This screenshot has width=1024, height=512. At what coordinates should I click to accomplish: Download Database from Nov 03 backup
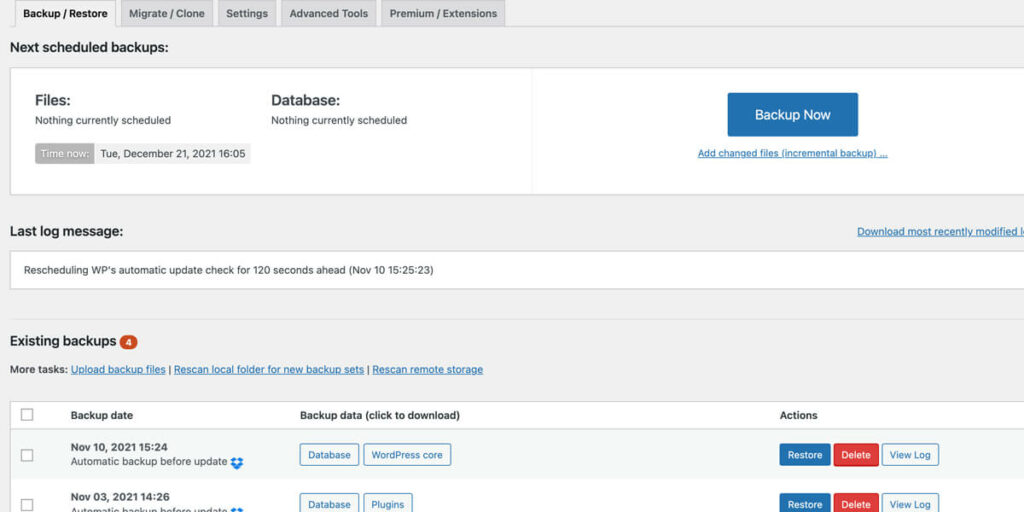(329, 503)
